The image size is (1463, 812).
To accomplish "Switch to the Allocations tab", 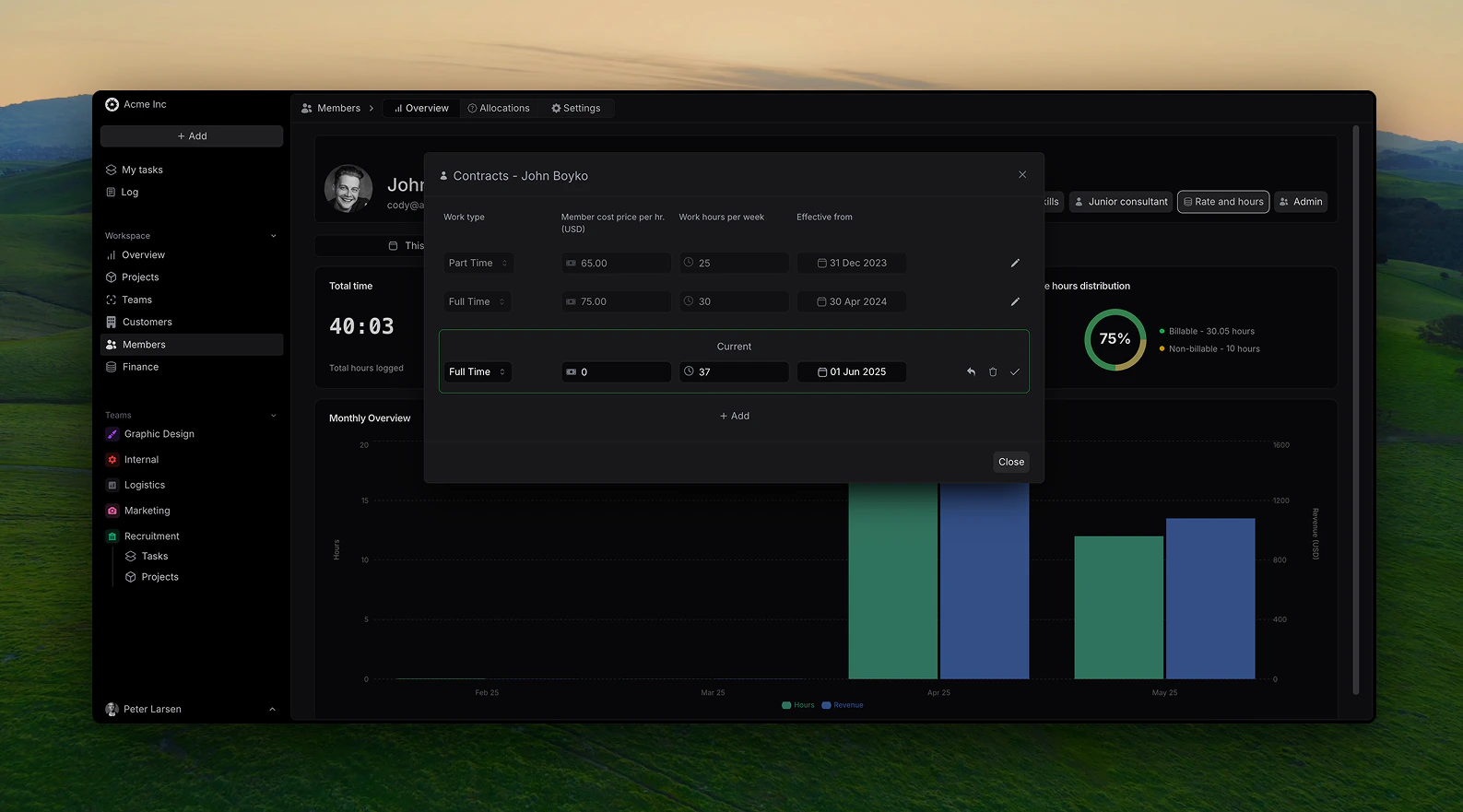I will click(x=499, y=108).
